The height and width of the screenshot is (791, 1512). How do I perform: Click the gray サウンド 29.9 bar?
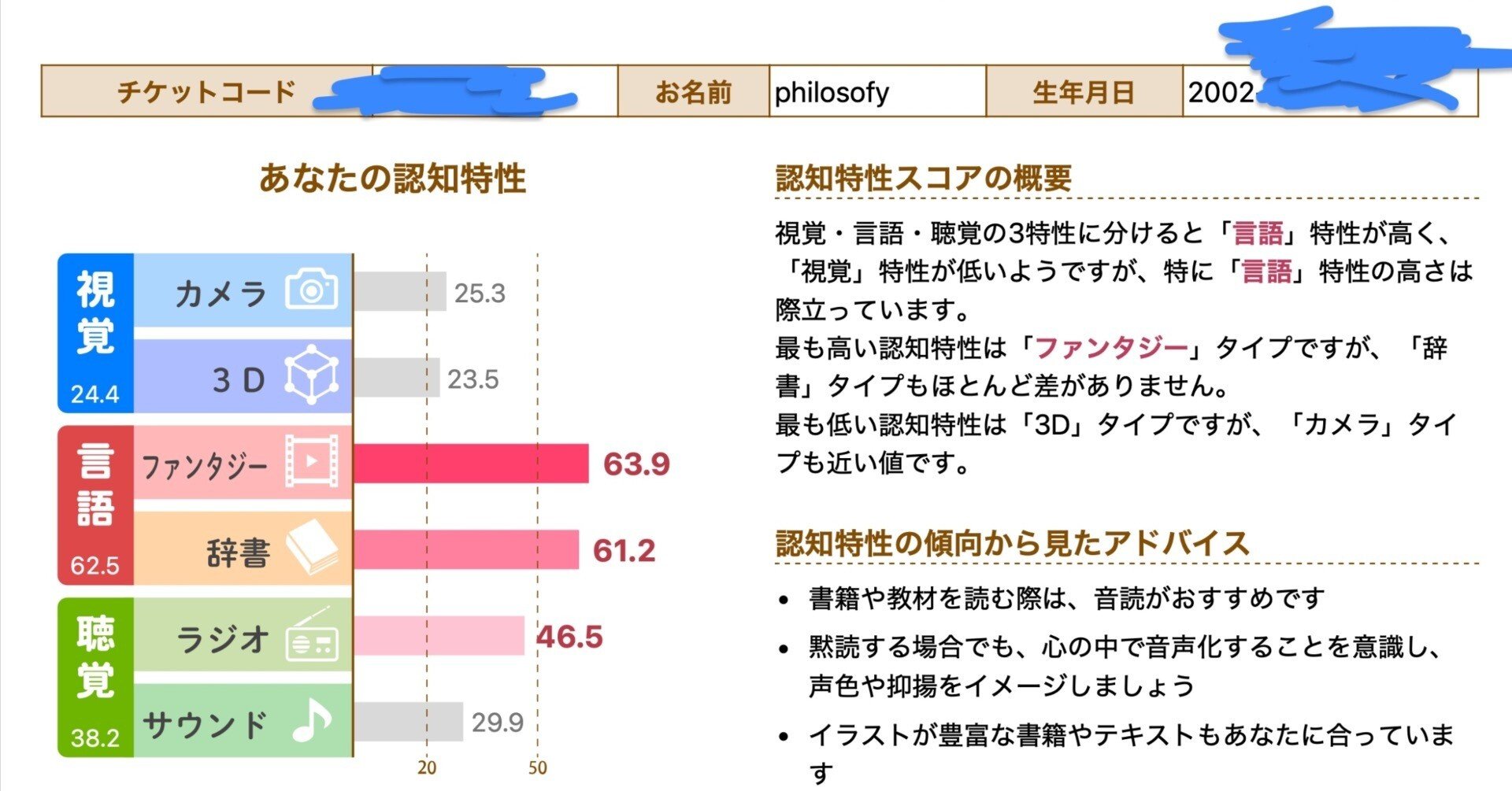click(408, 722)
